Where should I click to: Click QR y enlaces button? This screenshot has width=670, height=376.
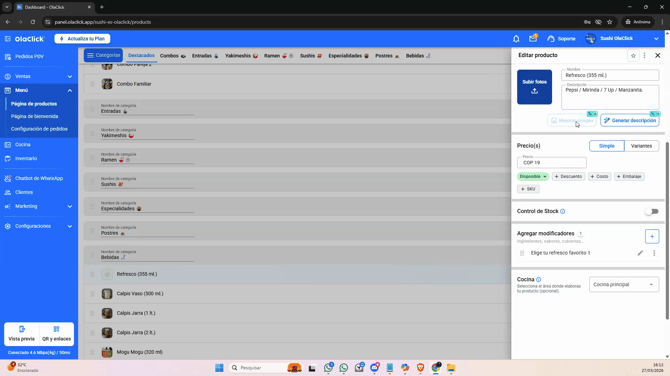coord(56,334)
